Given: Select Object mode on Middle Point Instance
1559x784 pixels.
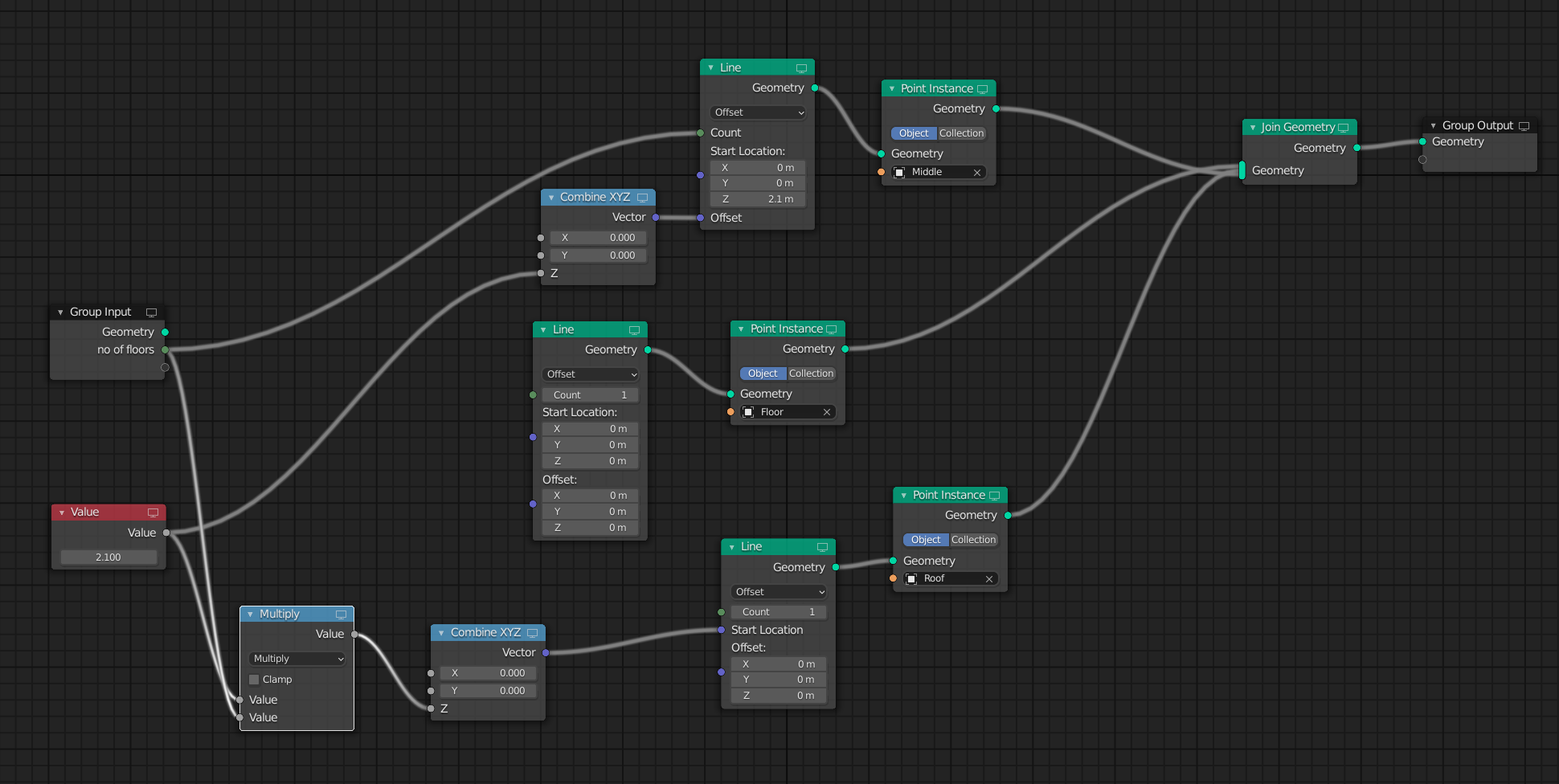Looking at the screenshot, I should 914,133.
